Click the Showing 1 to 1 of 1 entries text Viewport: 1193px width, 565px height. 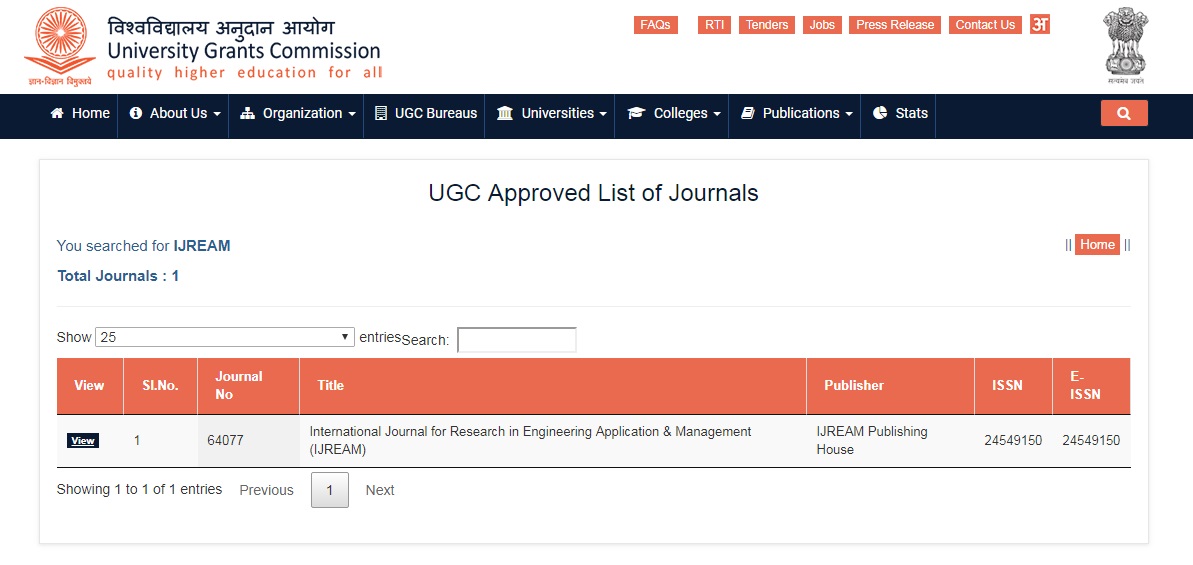[x=139, y=489]
